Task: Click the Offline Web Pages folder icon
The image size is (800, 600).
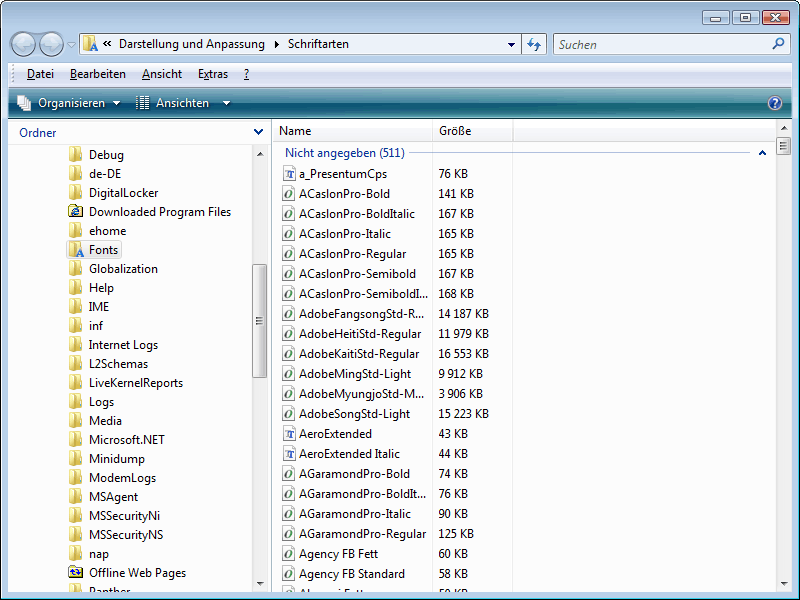Action: (x=75, y=573)
